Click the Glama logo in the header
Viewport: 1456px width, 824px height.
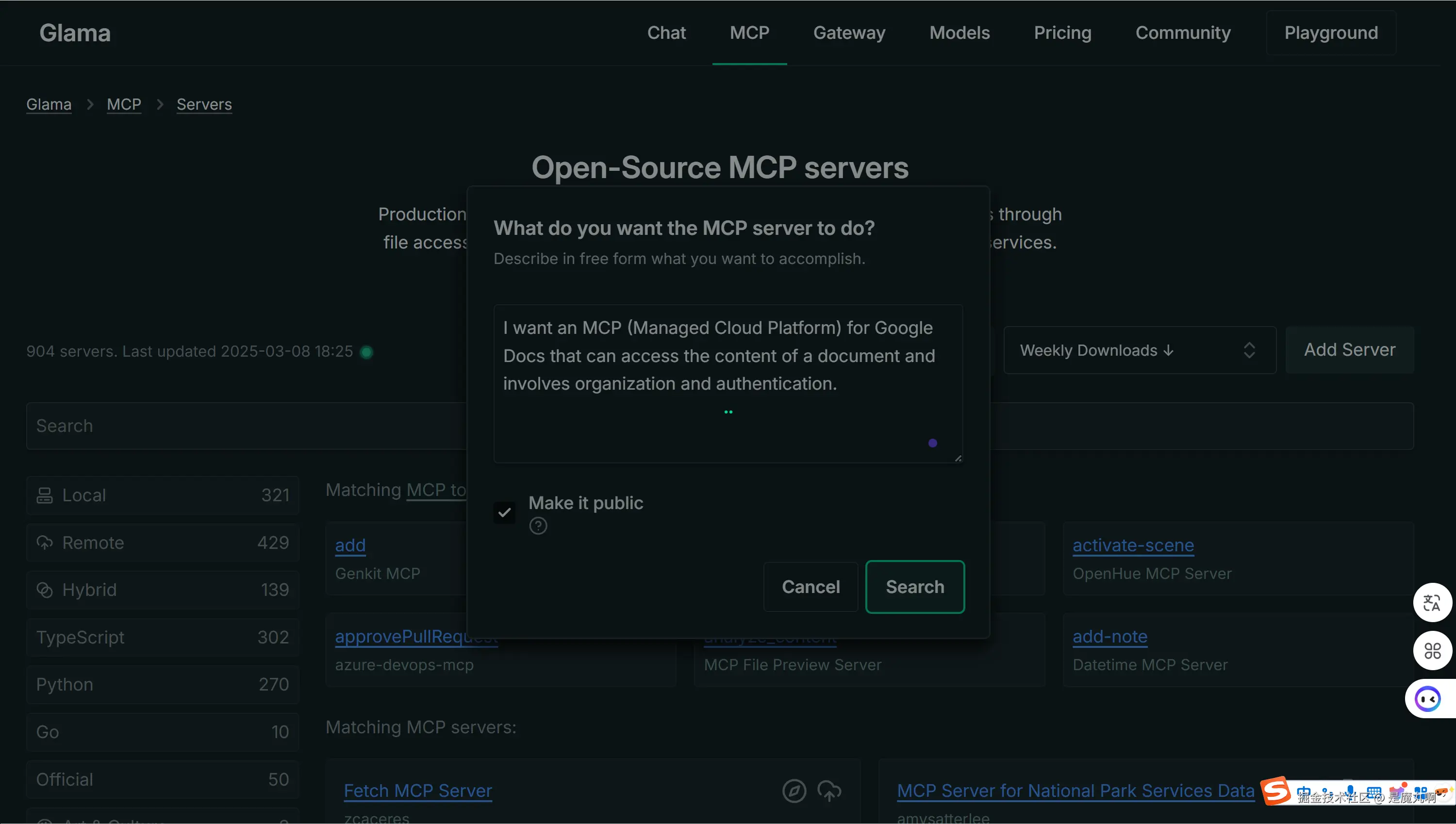(75, 33)
